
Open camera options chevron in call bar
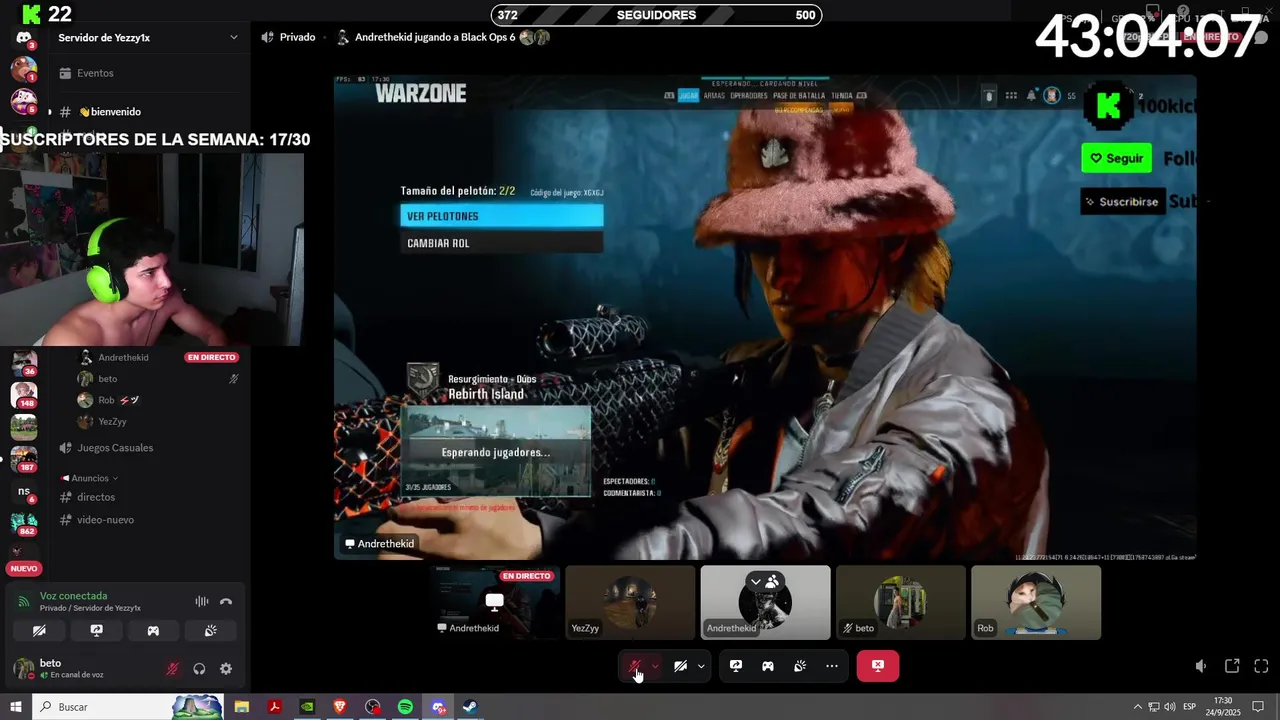[701, 666]
